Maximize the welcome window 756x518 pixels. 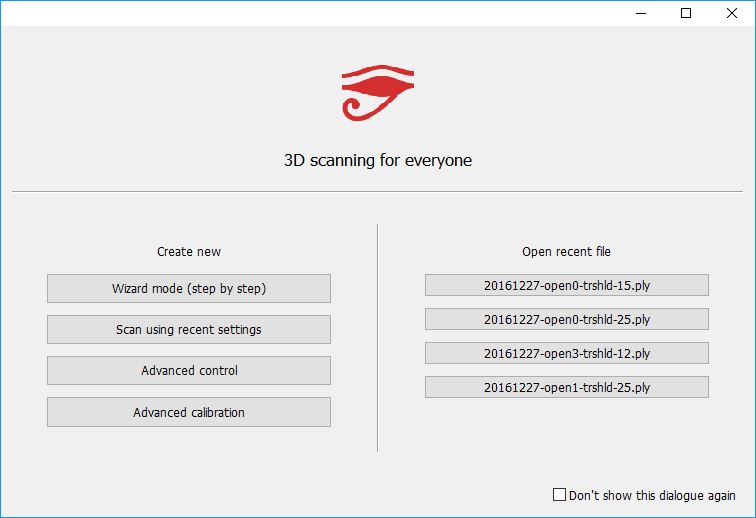[x=686, y=13]
